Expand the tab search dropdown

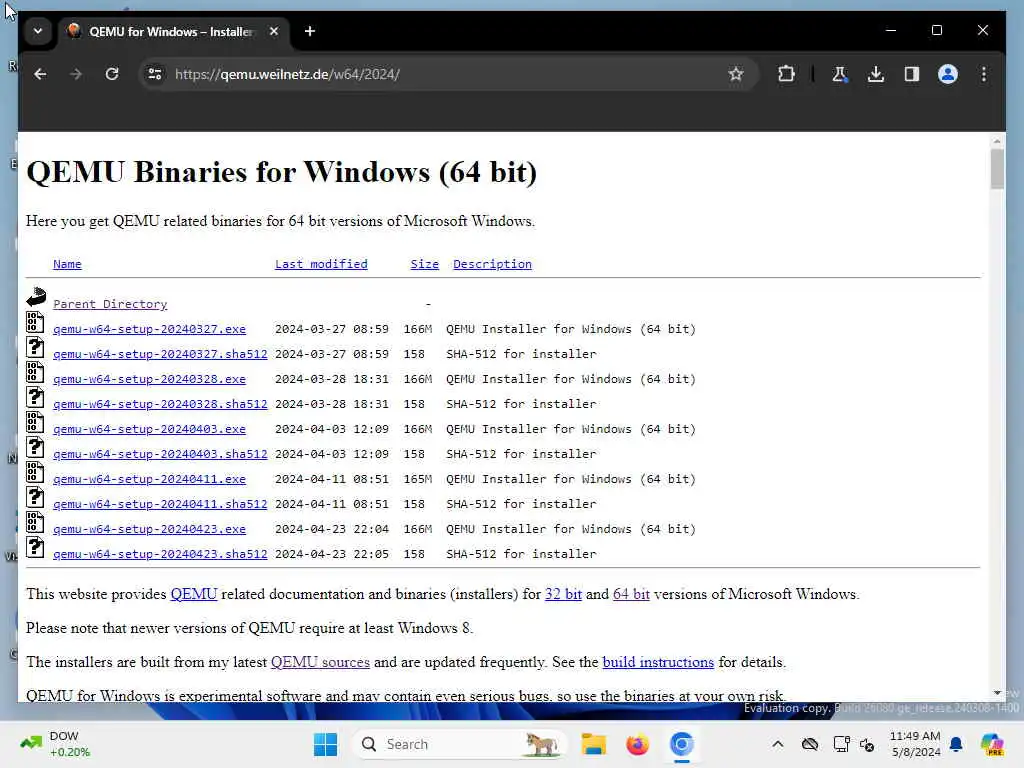click(38, 31)
